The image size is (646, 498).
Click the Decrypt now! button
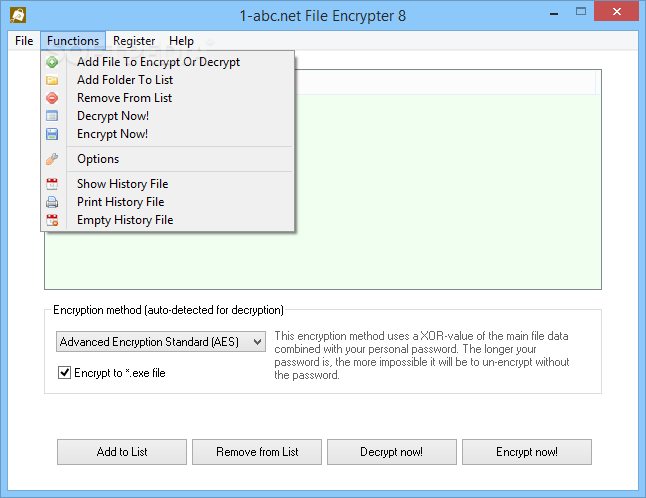(x=392, y=452)
